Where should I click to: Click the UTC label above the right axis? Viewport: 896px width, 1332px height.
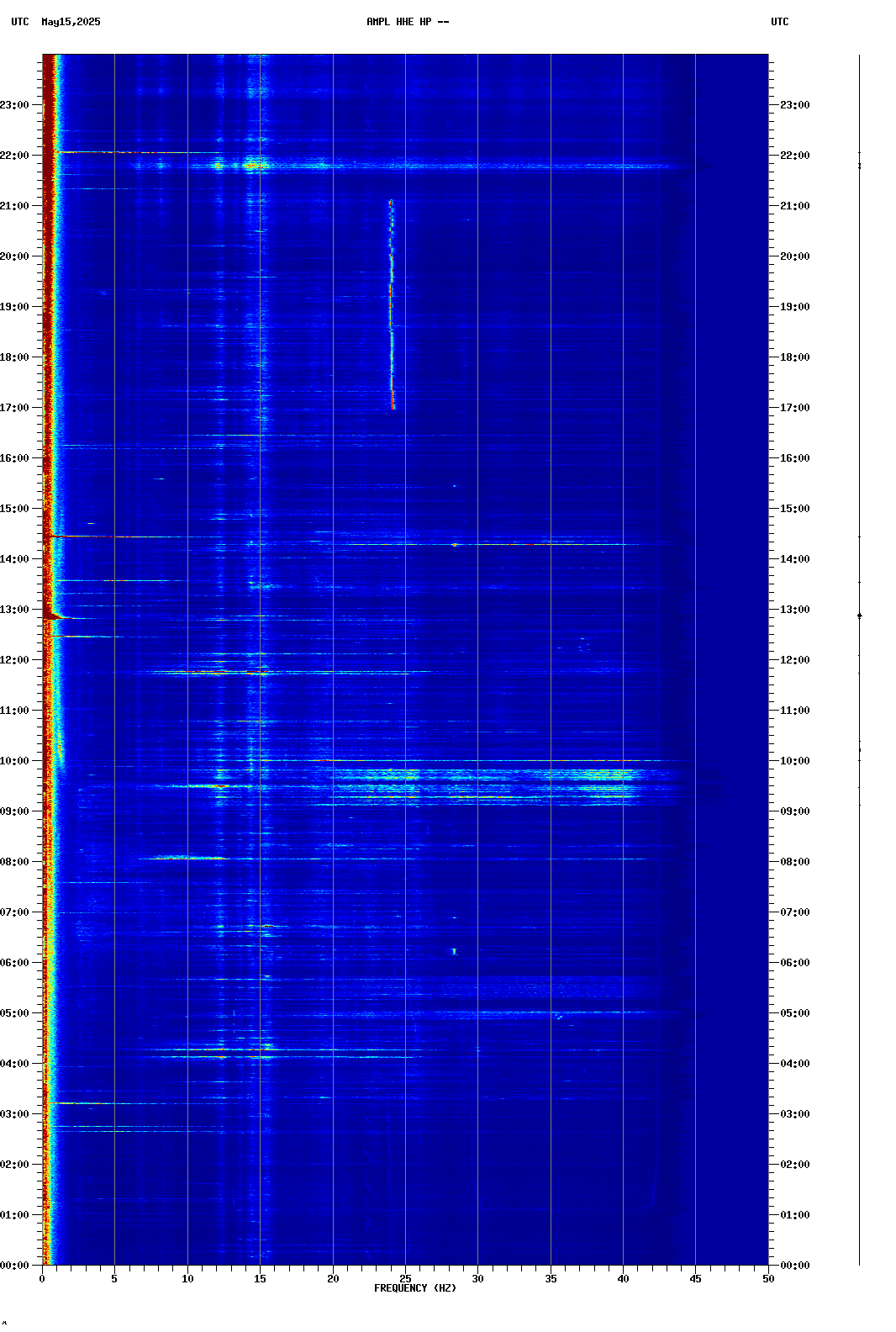coord(780,22)
